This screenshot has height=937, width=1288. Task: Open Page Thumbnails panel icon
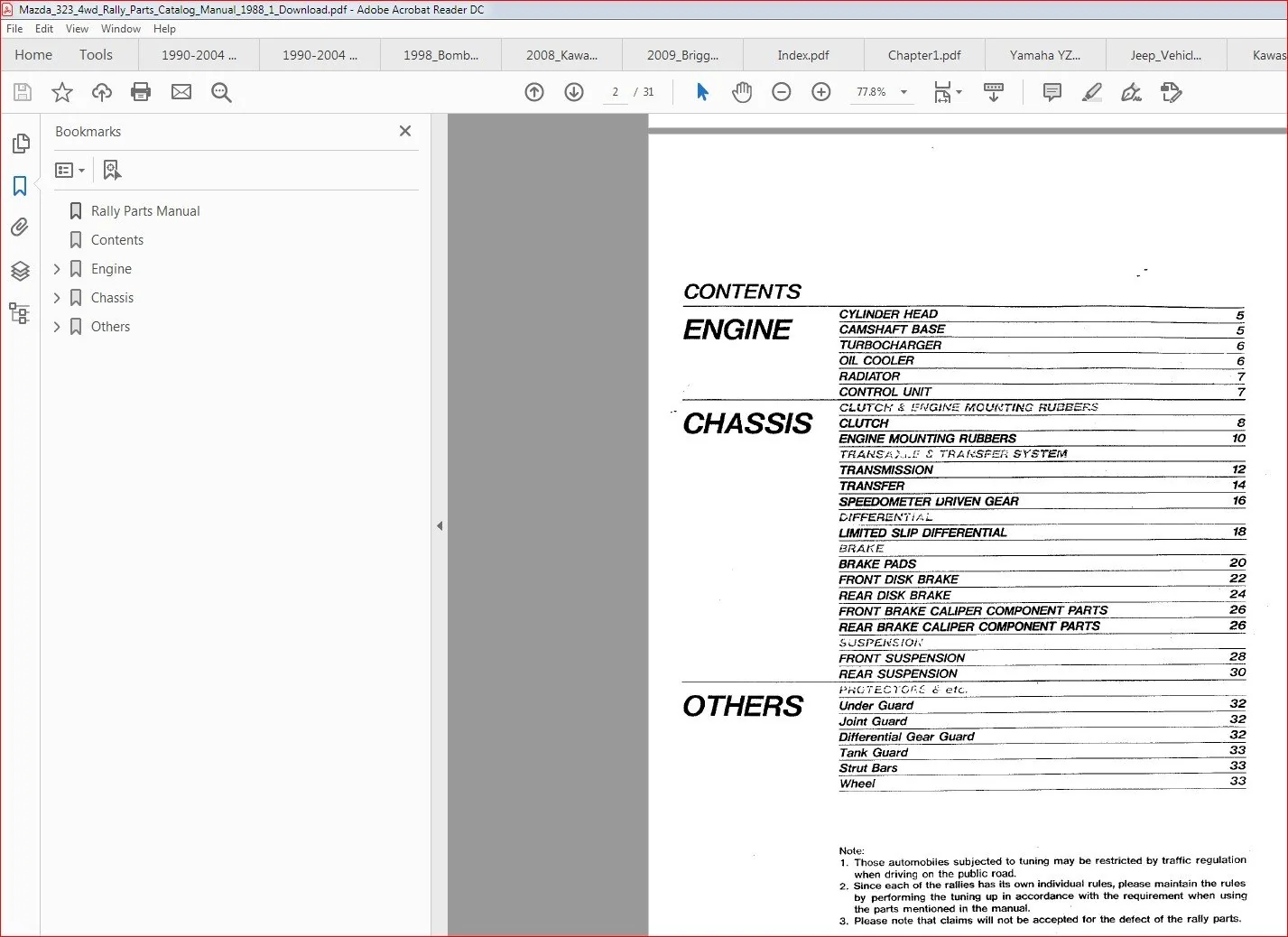pos(20,144)
